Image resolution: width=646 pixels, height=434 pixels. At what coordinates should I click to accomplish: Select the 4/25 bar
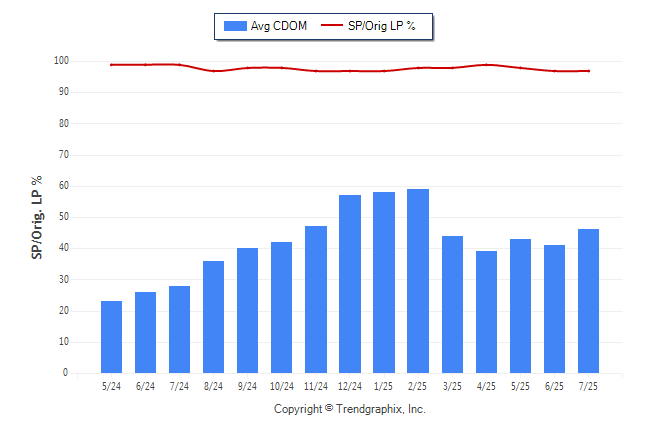coord(487,312)
